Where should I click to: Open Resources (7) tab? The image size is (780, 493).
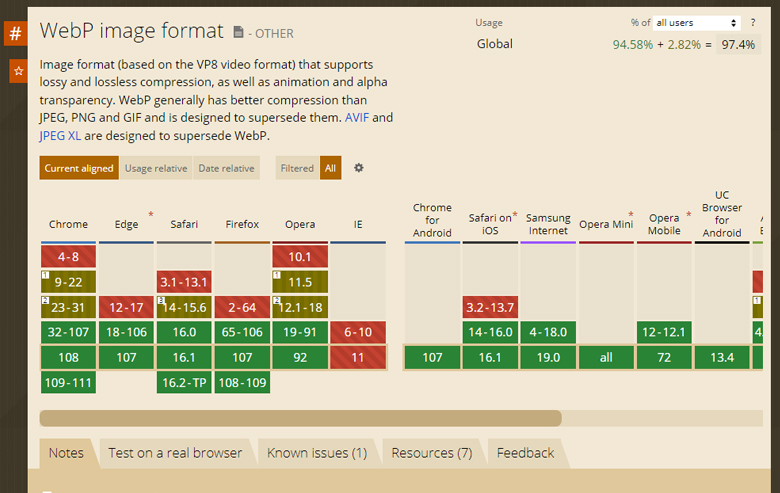coord(432,453)
